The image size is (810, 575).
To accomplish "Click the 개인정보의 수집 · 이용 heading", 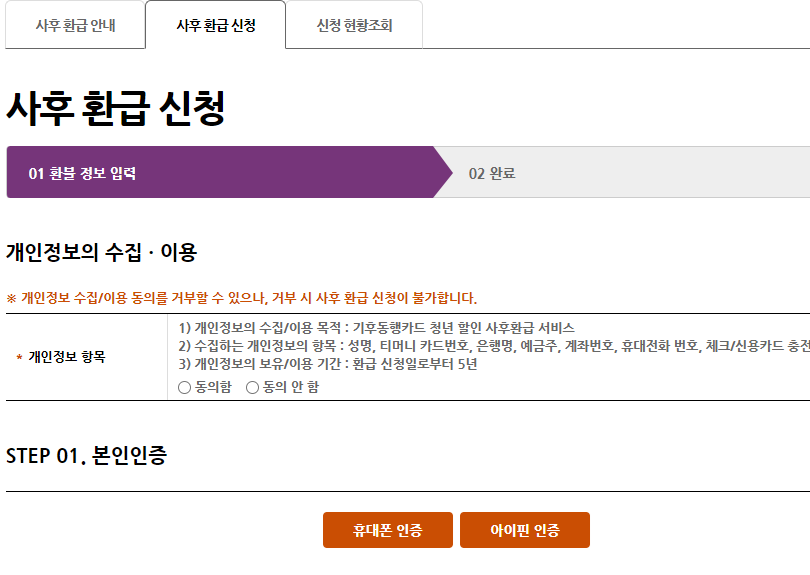I will [101, 253].
